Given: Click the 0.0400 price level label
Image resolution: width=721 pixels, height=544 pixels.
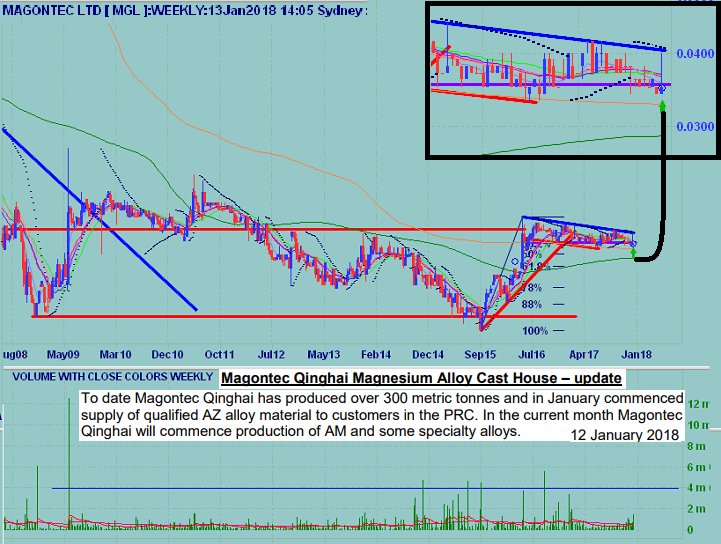Looking at the screenshot, I should coord(695,54).
